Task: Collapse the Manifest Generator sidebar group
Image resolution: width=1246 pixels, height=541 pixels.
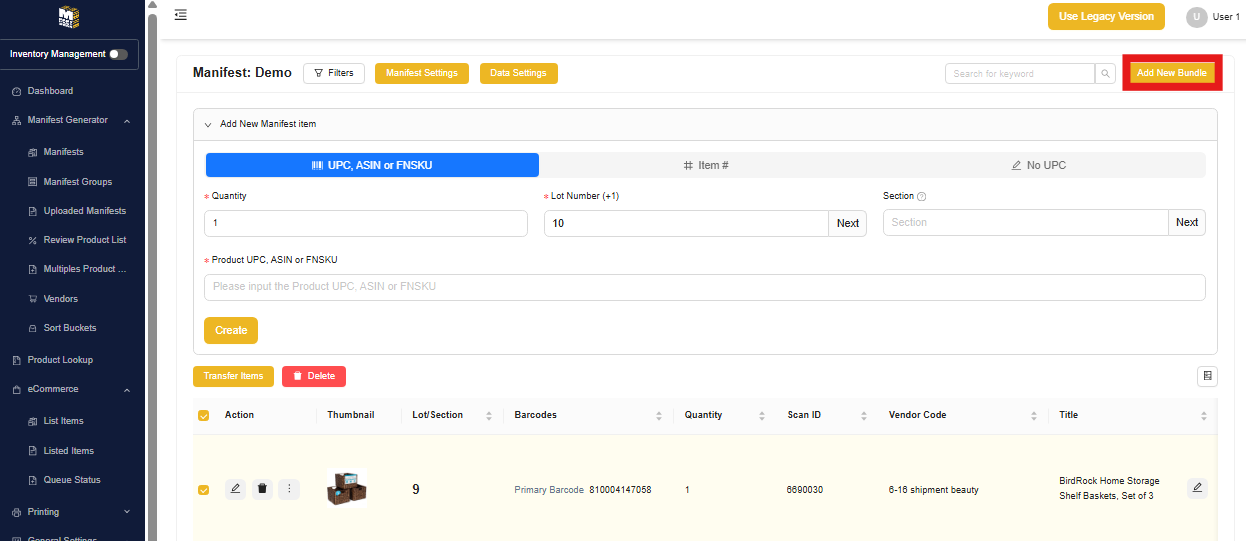Action: pos(127,121)
